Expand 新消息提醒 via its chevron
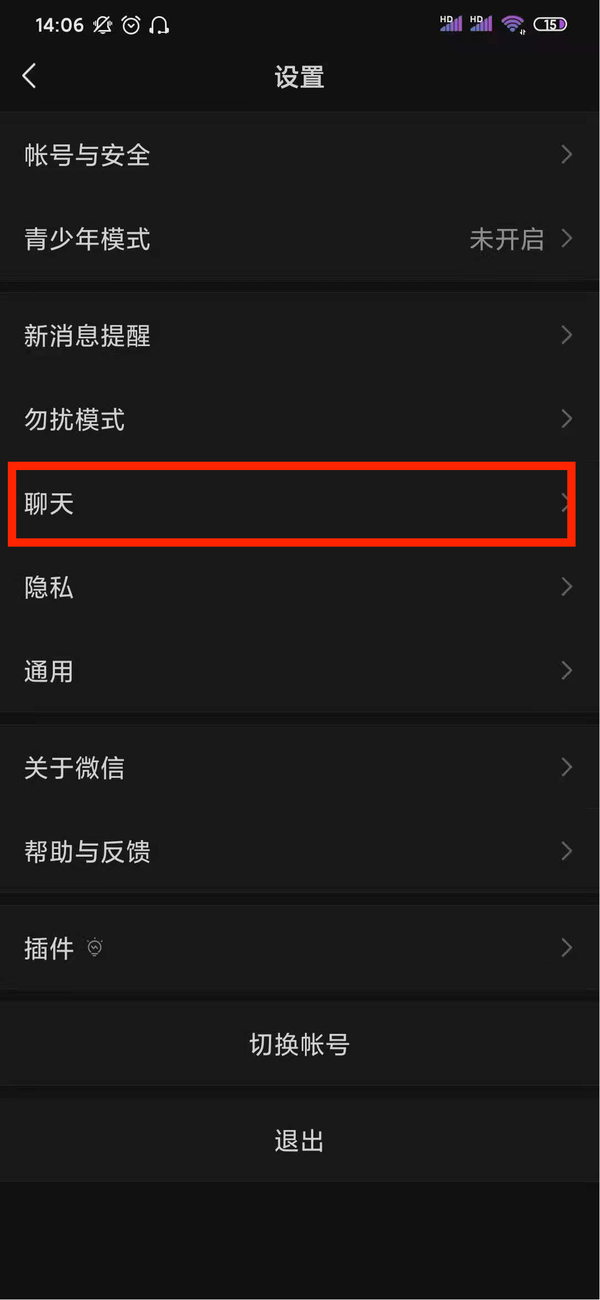600x1300 pixels. pyautogui.click(x=566, y=335)
